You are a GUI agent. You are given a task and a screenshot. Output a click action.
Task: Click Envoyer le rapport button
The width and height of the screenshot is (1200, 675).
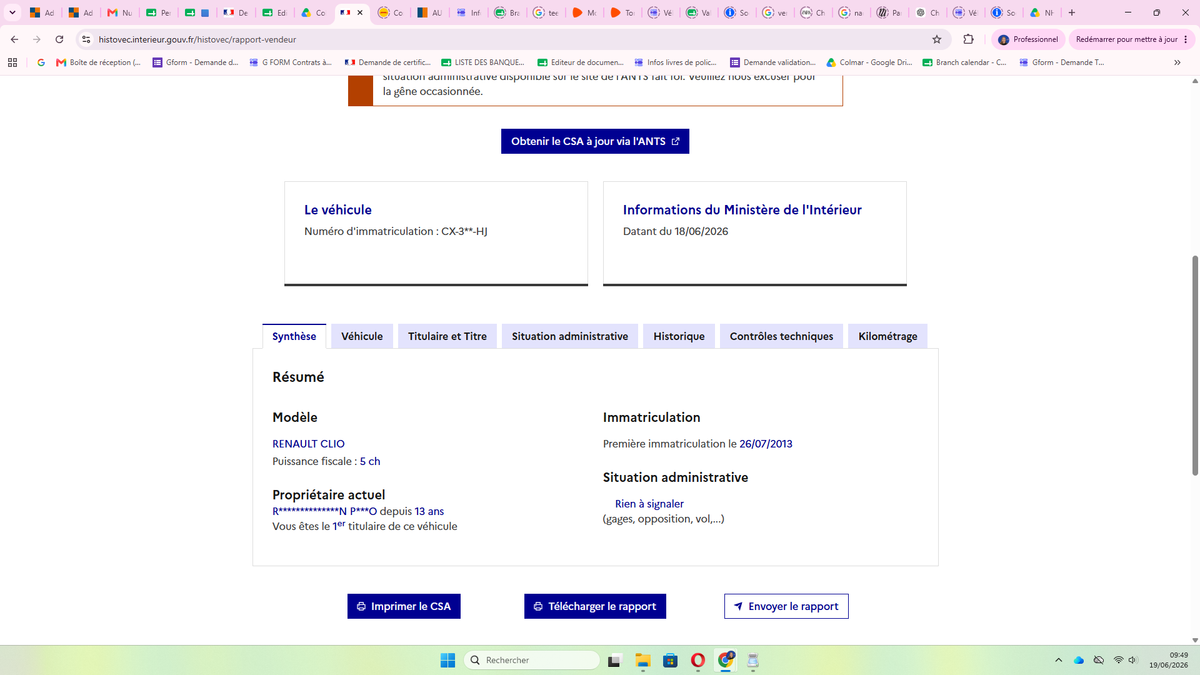786,606
